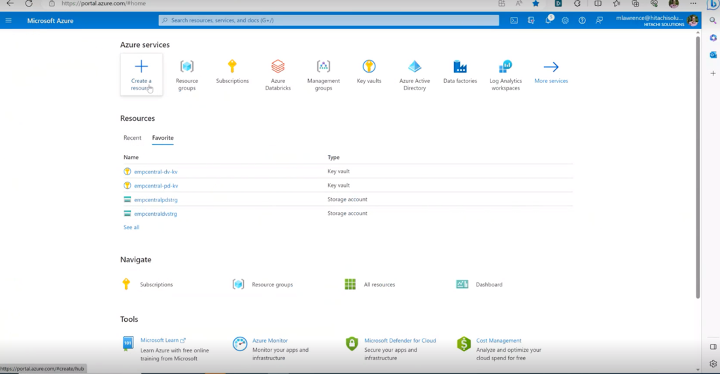720x374 pixels.
Task: Open the Azure portal hamburger menu
Action: pos(8,21)
